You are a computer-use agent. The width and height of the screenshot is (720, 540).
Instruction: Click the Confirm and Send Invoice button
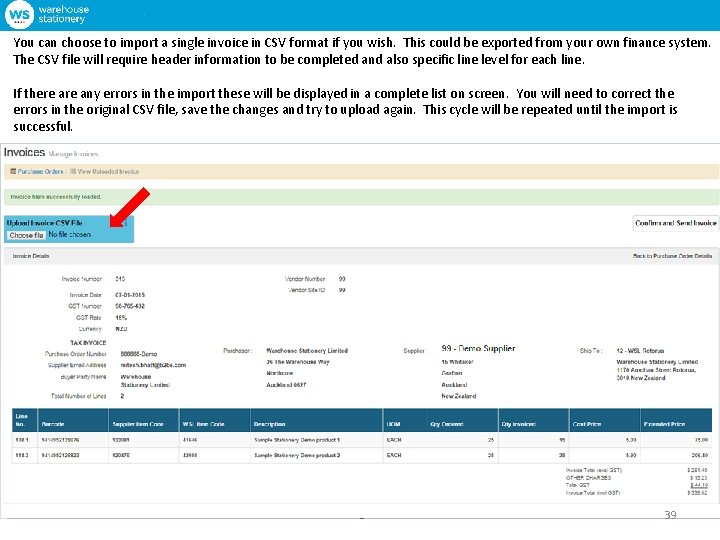(675, 223)
